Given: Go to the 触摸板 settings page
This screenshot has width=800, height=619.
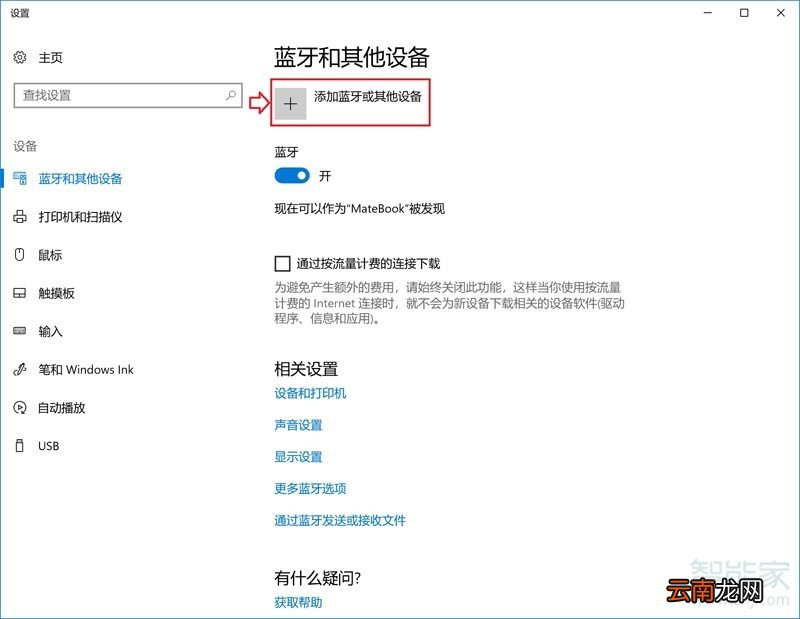Looking at the screenshot, I should (x=56, y=293).
